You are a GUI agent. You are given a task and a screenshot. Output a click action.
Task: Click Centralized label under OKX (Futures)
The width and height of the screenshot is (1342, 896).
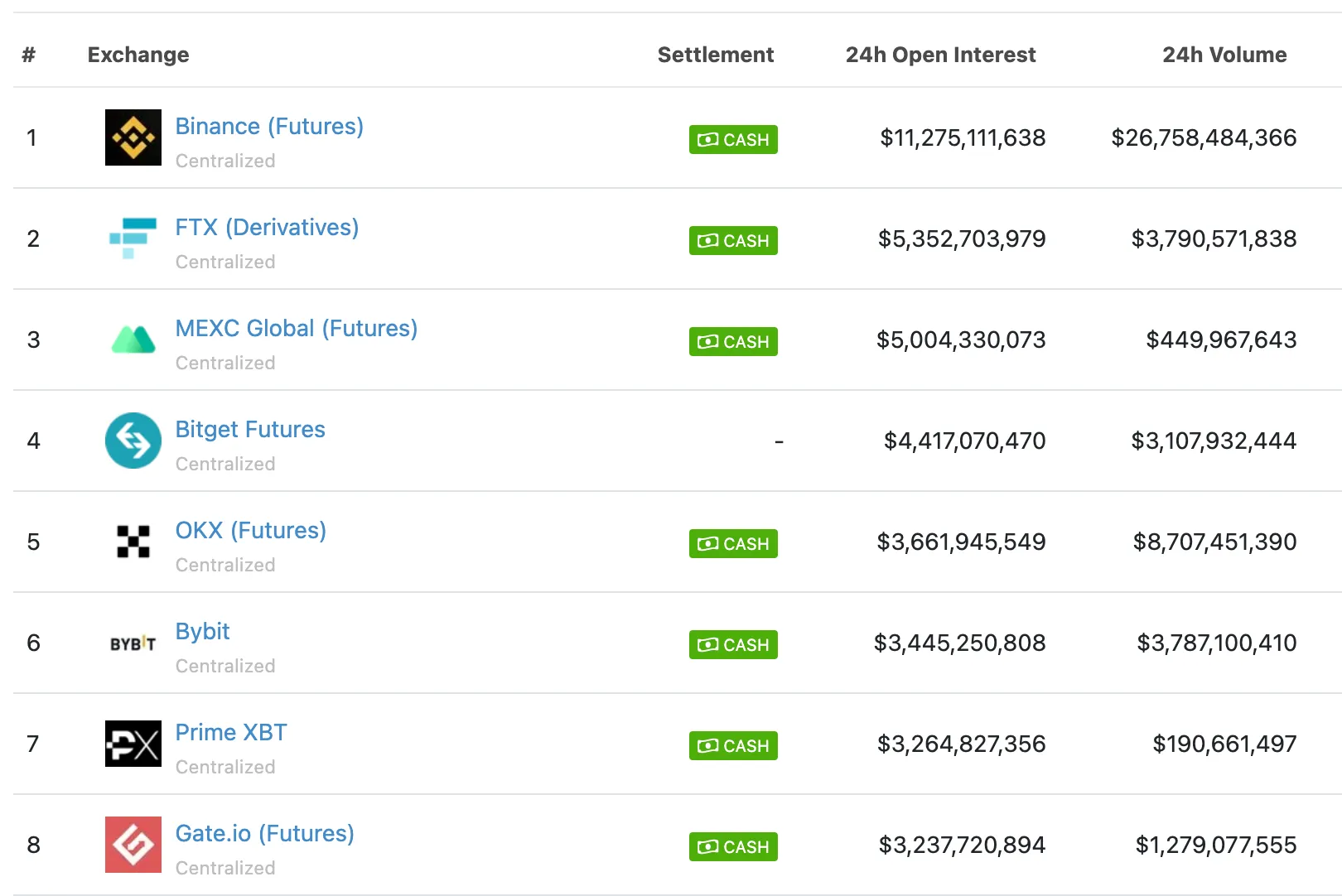point(225,565)
